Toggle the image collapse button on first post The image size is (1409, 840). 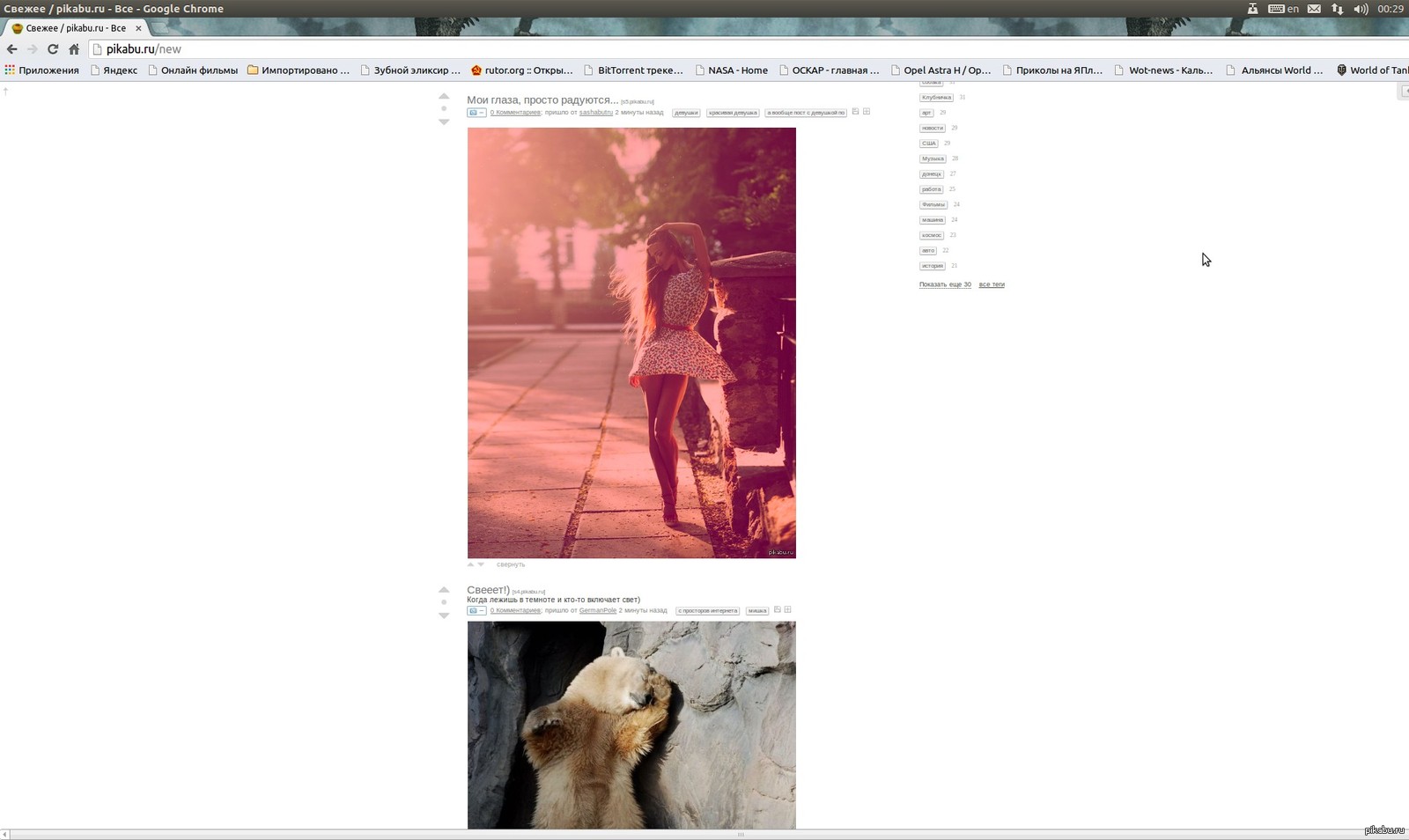(x=476, y=113)
